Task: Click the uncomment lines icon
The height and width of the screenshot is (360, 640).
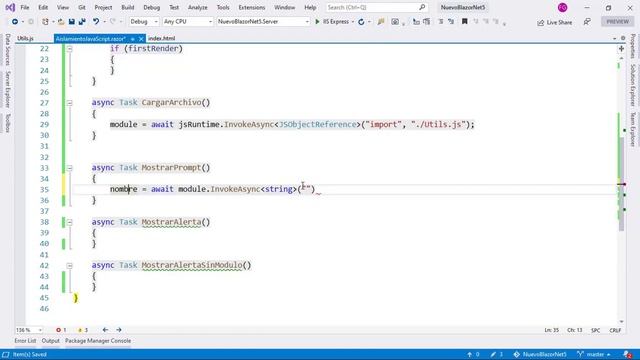Action: 451,22
